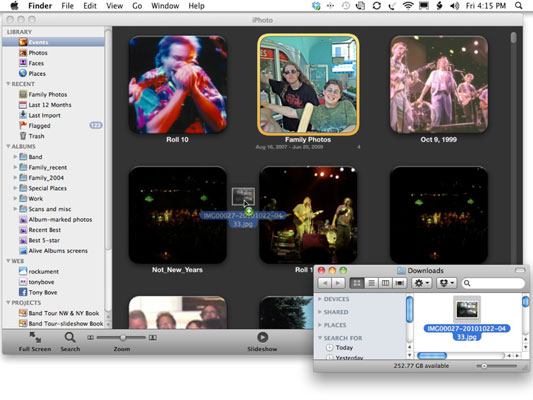Collapse the PROJECTS section

pyautogui.click(x=8, y=303)
